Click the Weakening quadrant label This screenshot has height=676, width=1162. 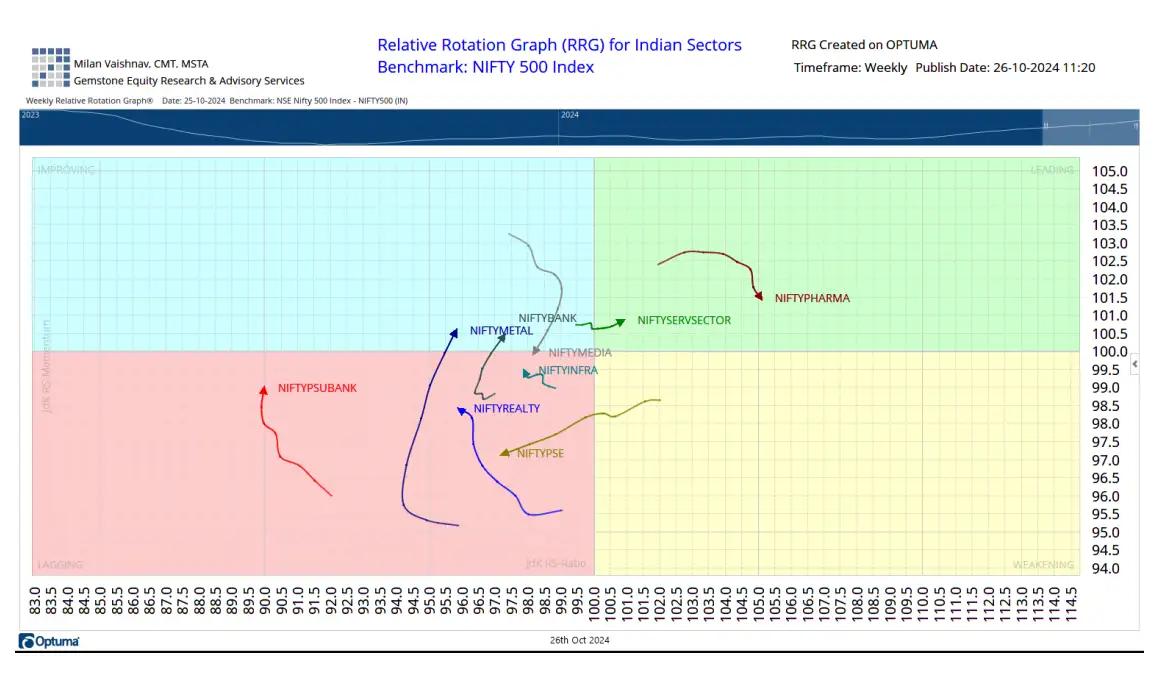click(1042, 565)
